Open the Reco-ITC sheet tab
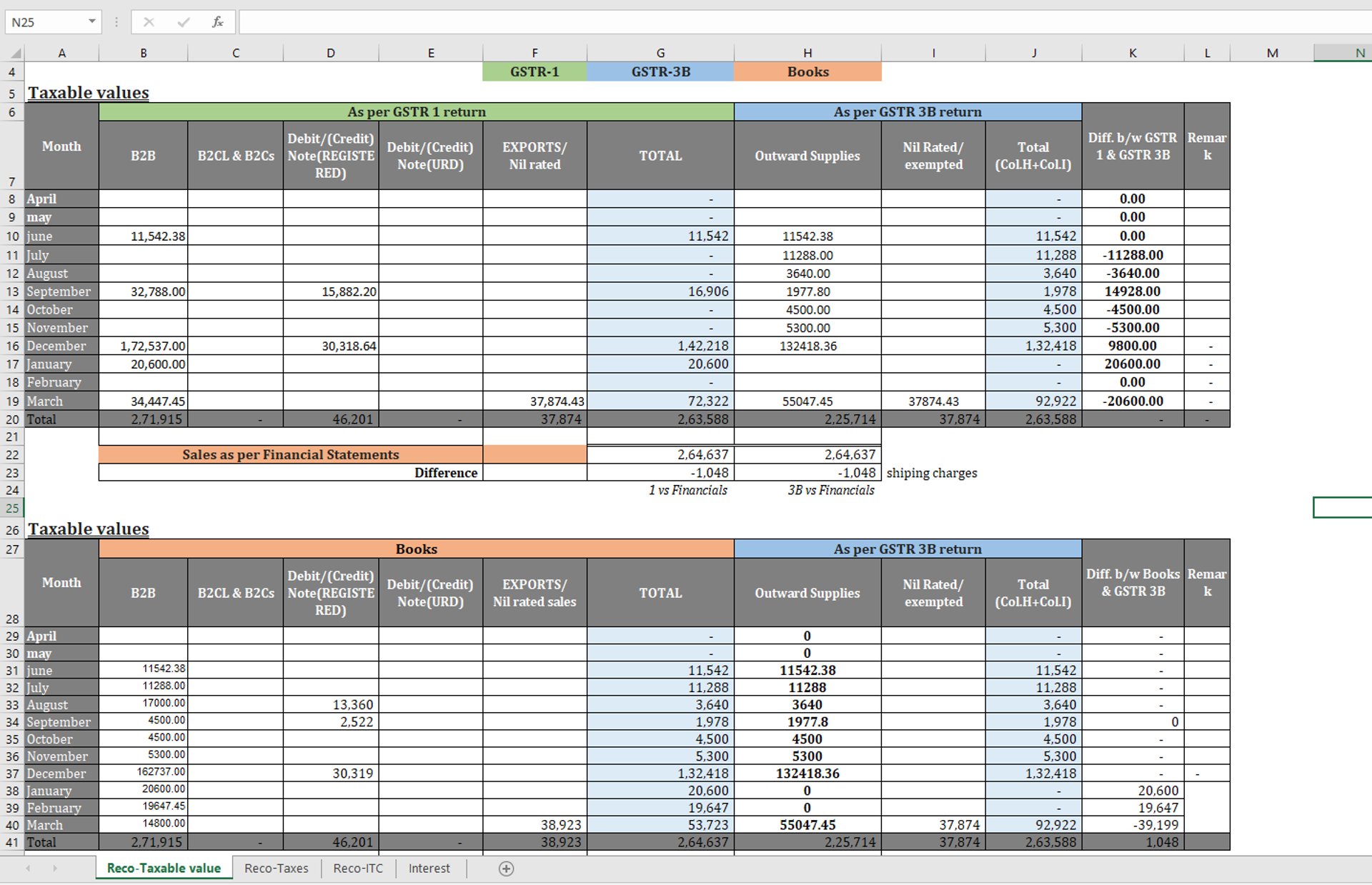This screenshot has width=1372, height=885. (x=358, y=869)
